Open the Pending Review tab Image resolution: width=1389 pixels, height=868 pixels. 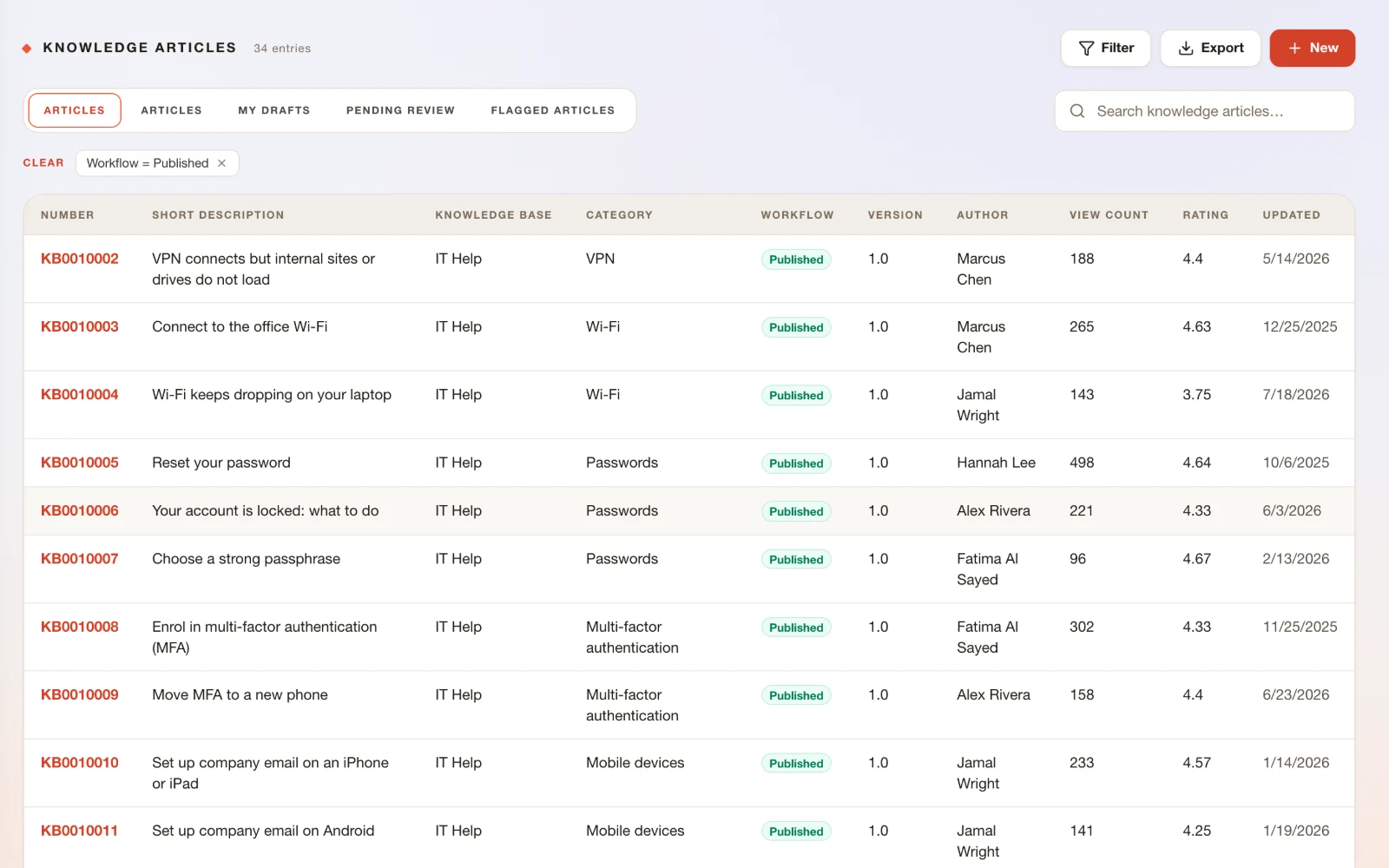click(x=400, y=110)
